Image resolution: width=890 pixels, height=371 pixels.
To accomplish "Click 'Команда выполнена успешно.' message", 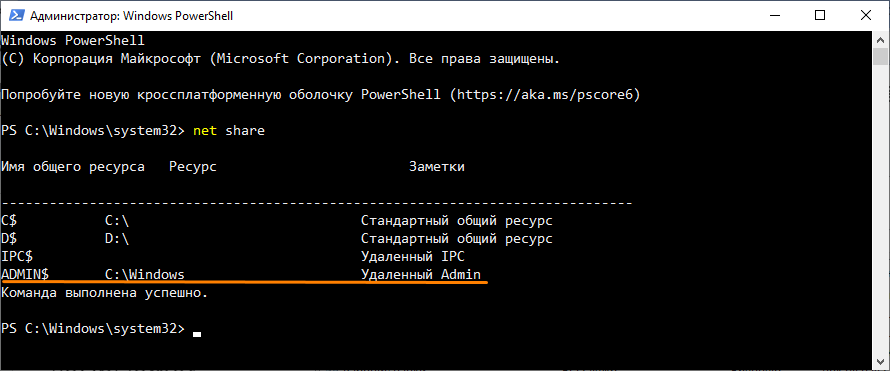I will click(105, 293).
